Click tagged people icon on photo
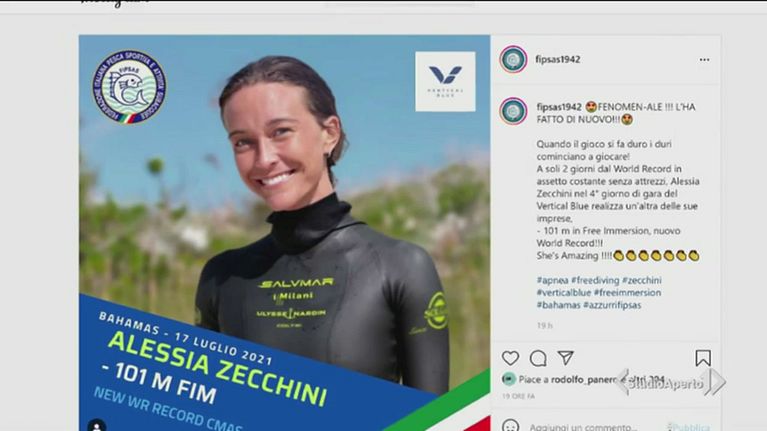The image size is (767, 431). pos(97,425)
